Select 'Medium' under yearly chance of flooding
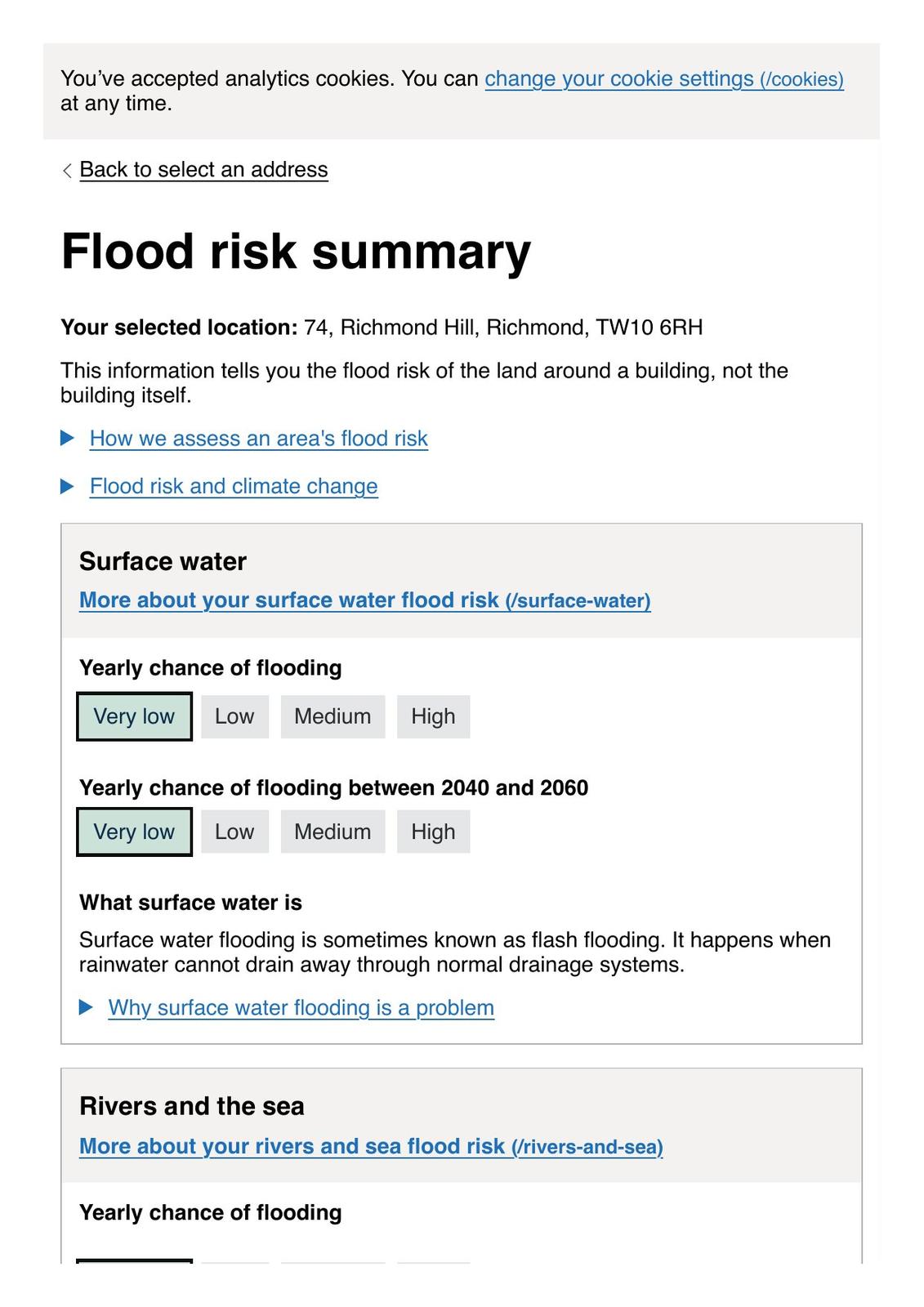 333,716
